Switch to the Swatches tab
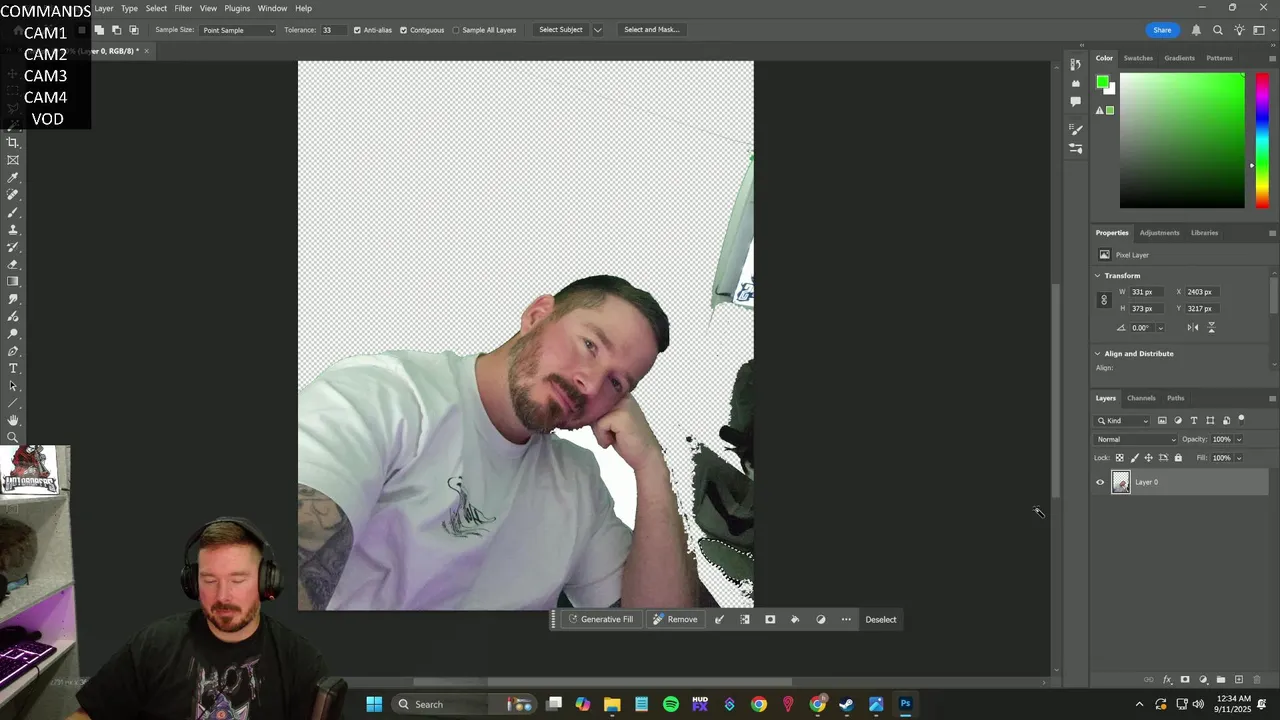 [1138, 58]
